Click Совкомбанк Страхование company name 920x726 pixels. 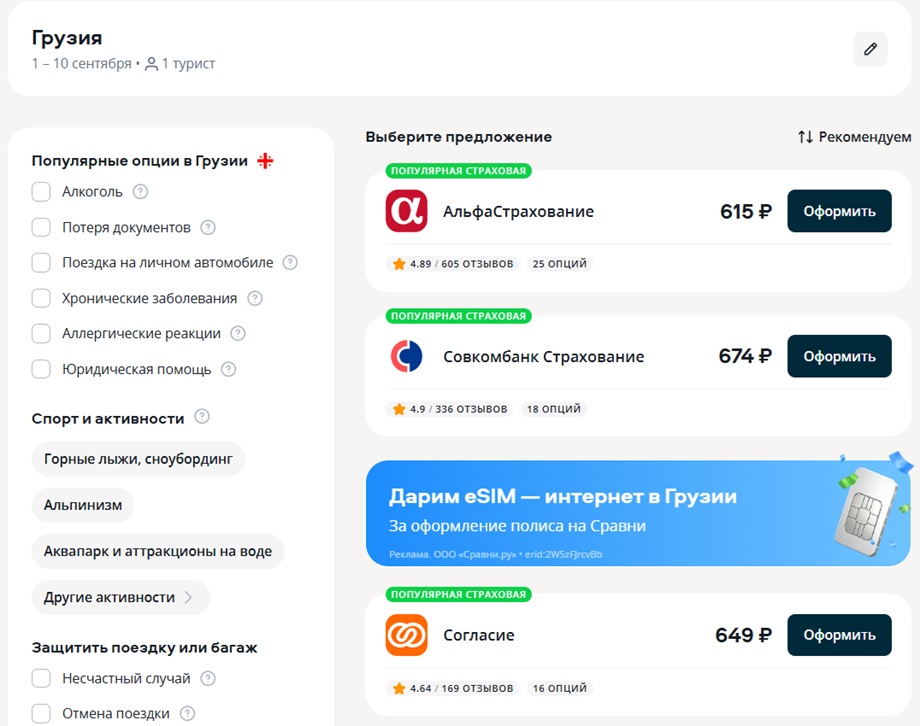543,356
